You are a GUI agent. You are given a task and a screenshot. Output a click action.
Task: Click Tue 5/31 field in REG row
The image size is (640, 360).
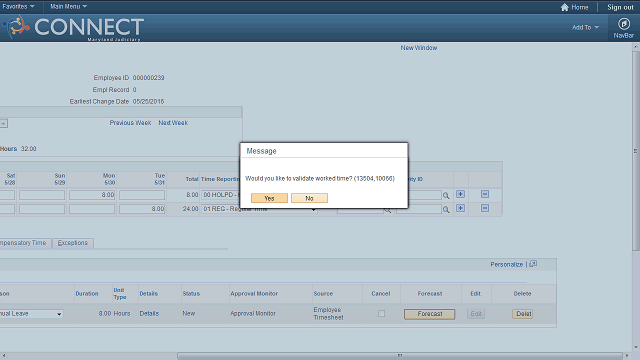142,209
